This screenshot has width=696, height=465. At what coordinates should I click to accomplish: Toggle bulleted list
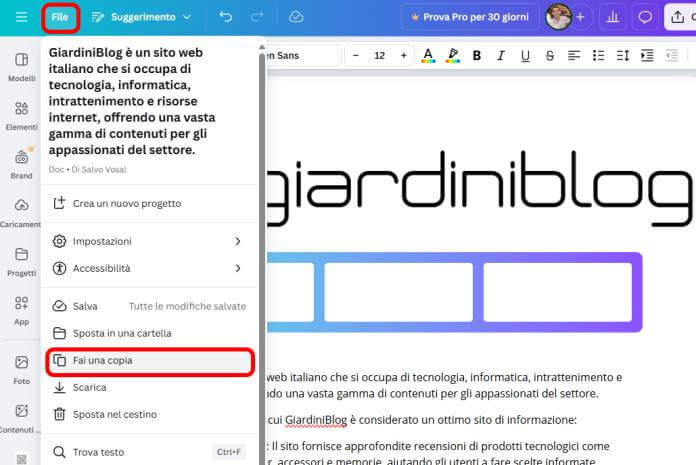click(x=598, y=55)
